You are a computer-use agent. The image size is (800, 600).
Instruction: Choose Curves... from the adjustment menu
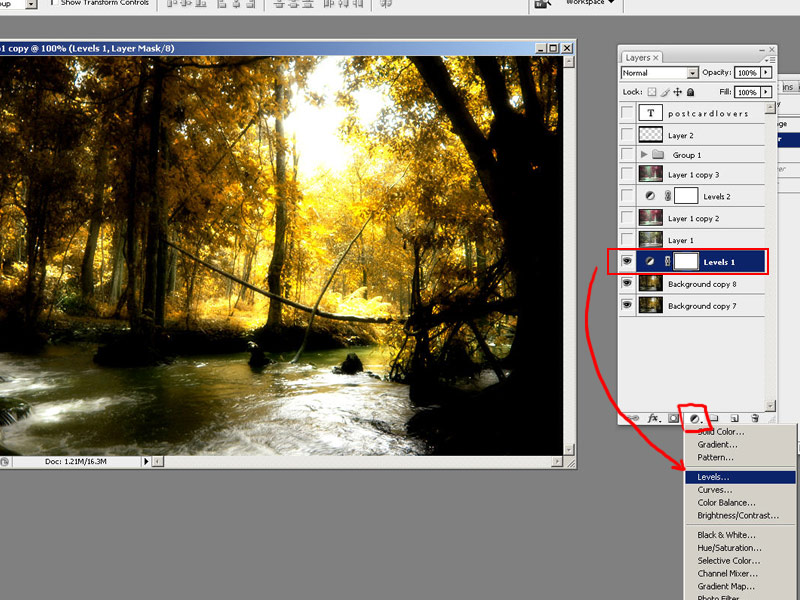[x=740, y=490]
